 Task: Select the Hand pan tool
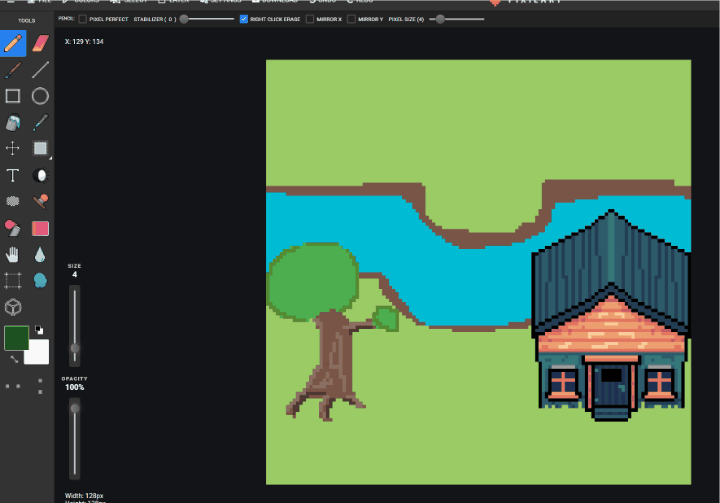coord(13,254)
